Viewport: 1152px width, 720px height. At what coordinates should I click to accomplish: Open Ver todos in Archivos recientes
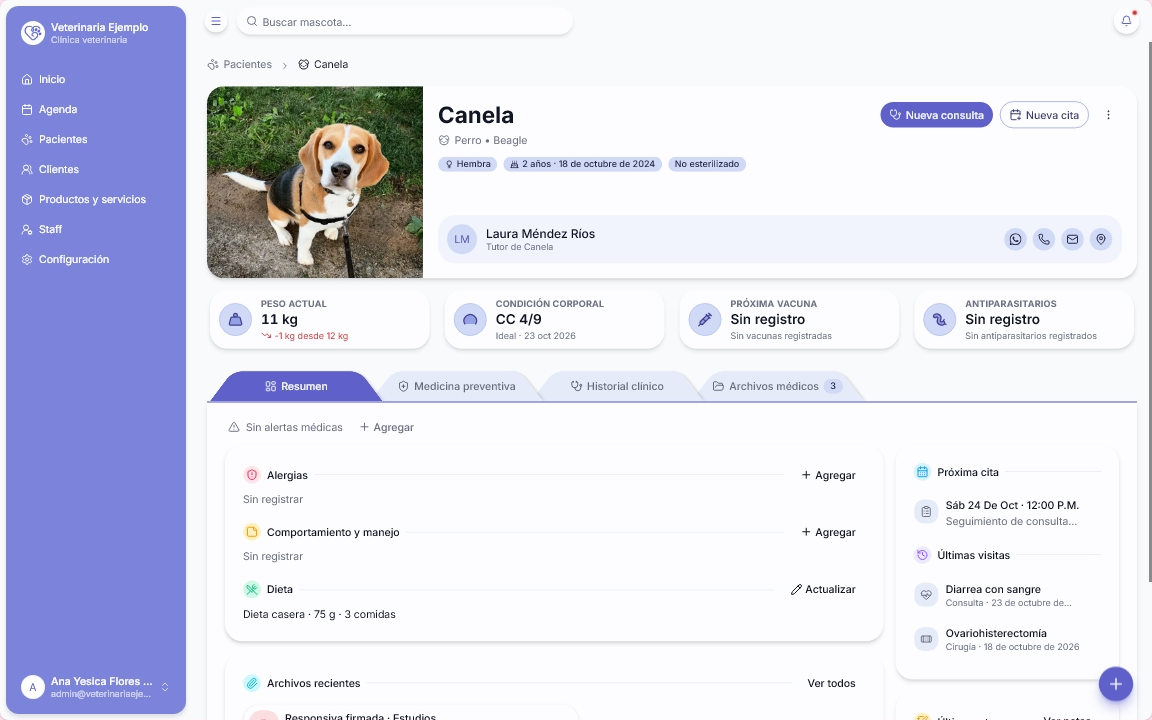(831, 683)
